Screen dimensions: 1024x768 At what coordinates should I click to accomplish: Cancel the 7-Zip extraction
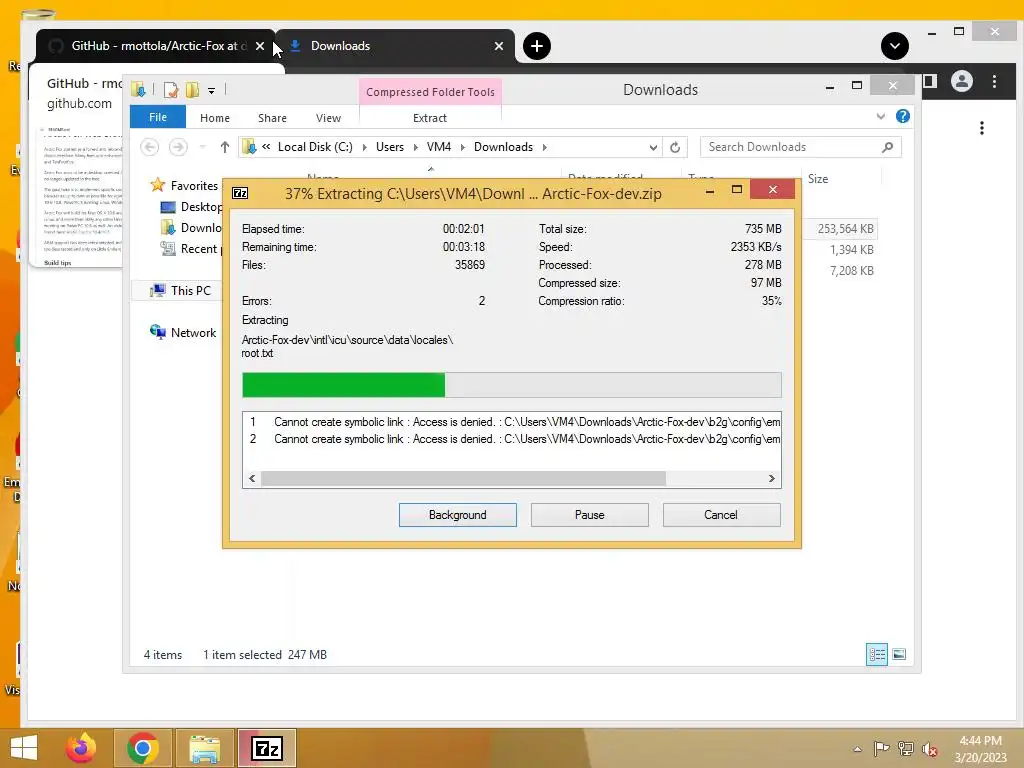pyautogui.click(x=721, y=515)
